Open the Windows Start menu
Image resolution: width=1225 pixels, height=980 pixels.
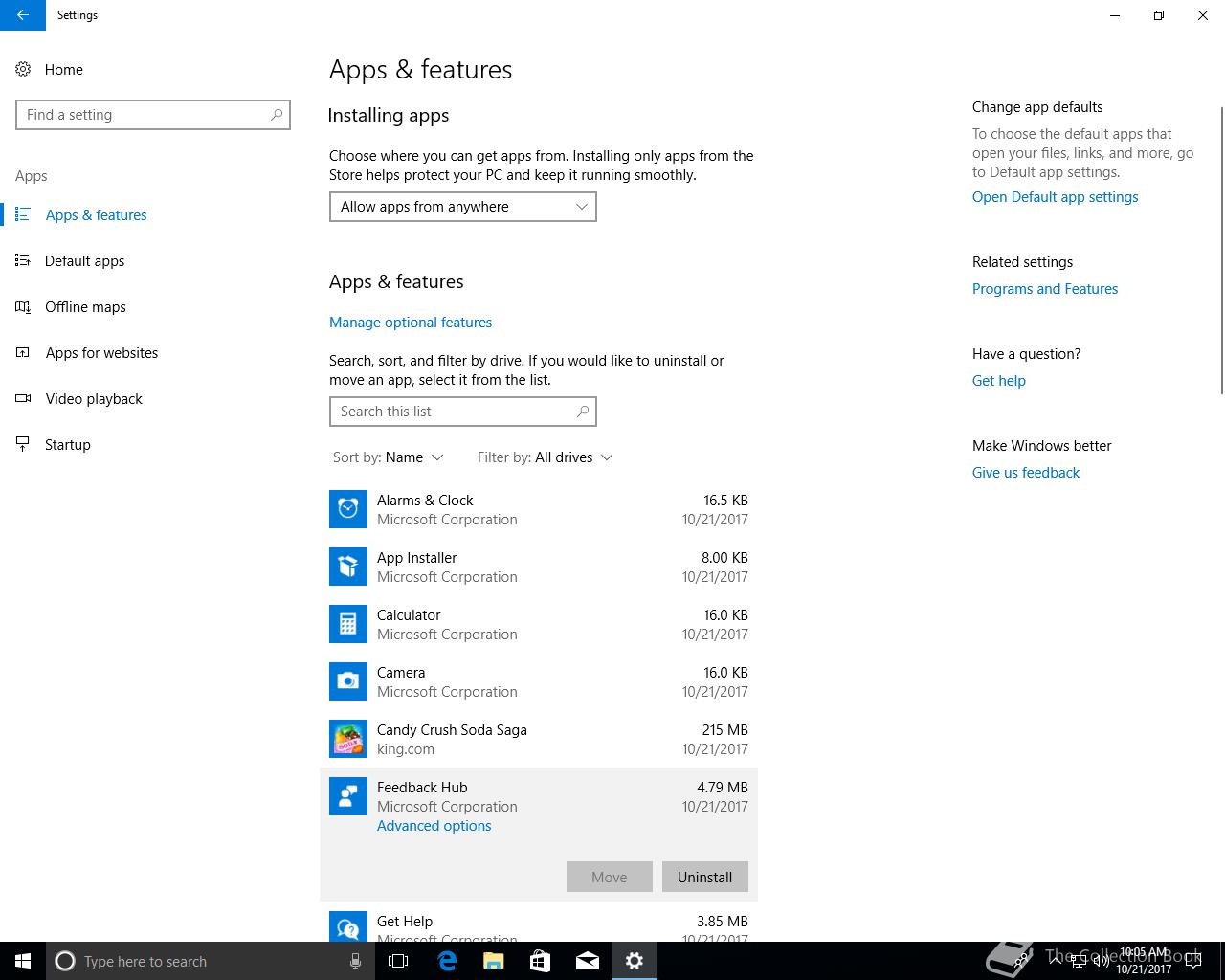[23, 961]
